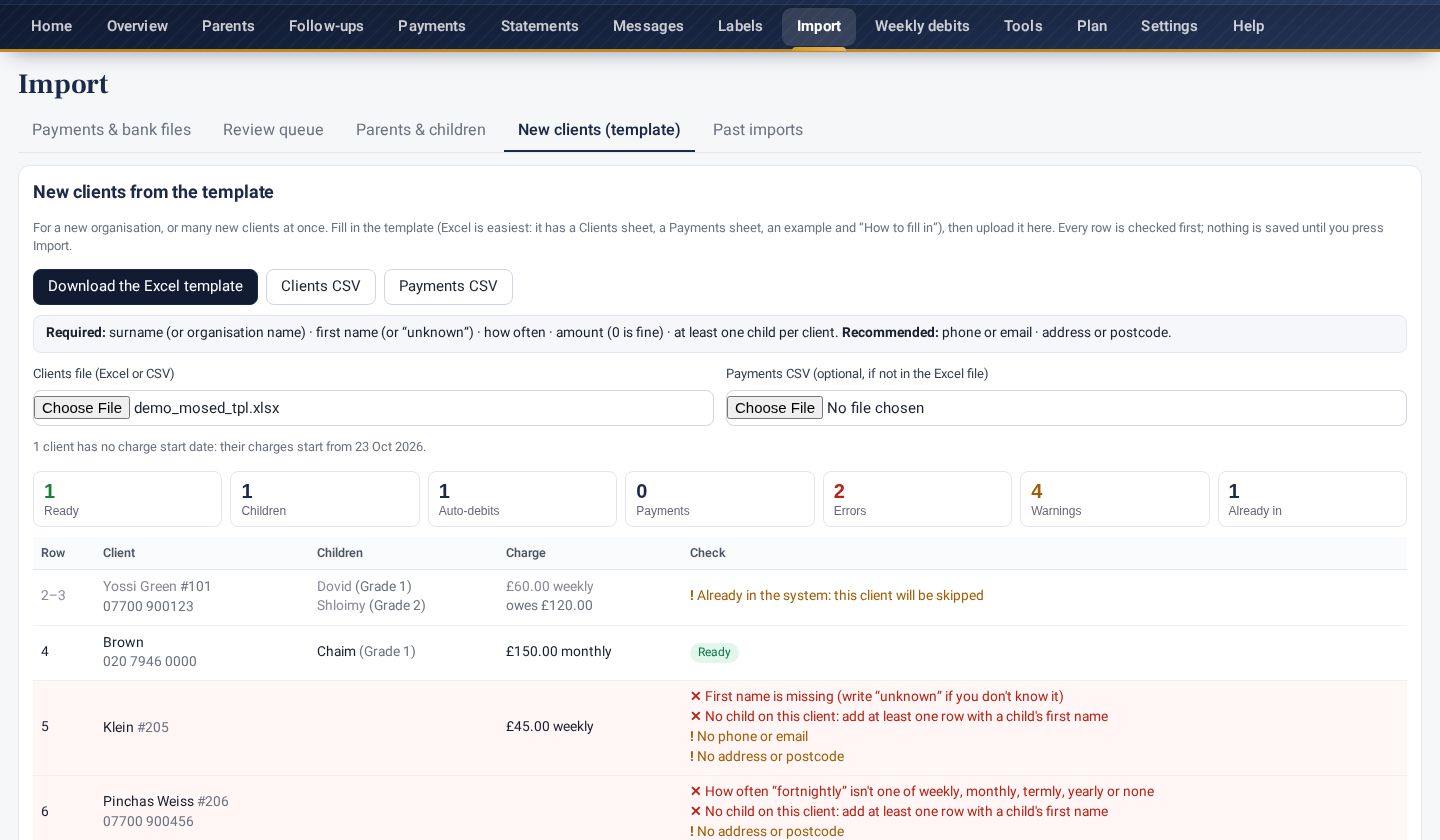Click the Check column header
1440x840 pixels.
tap(708, 553)
